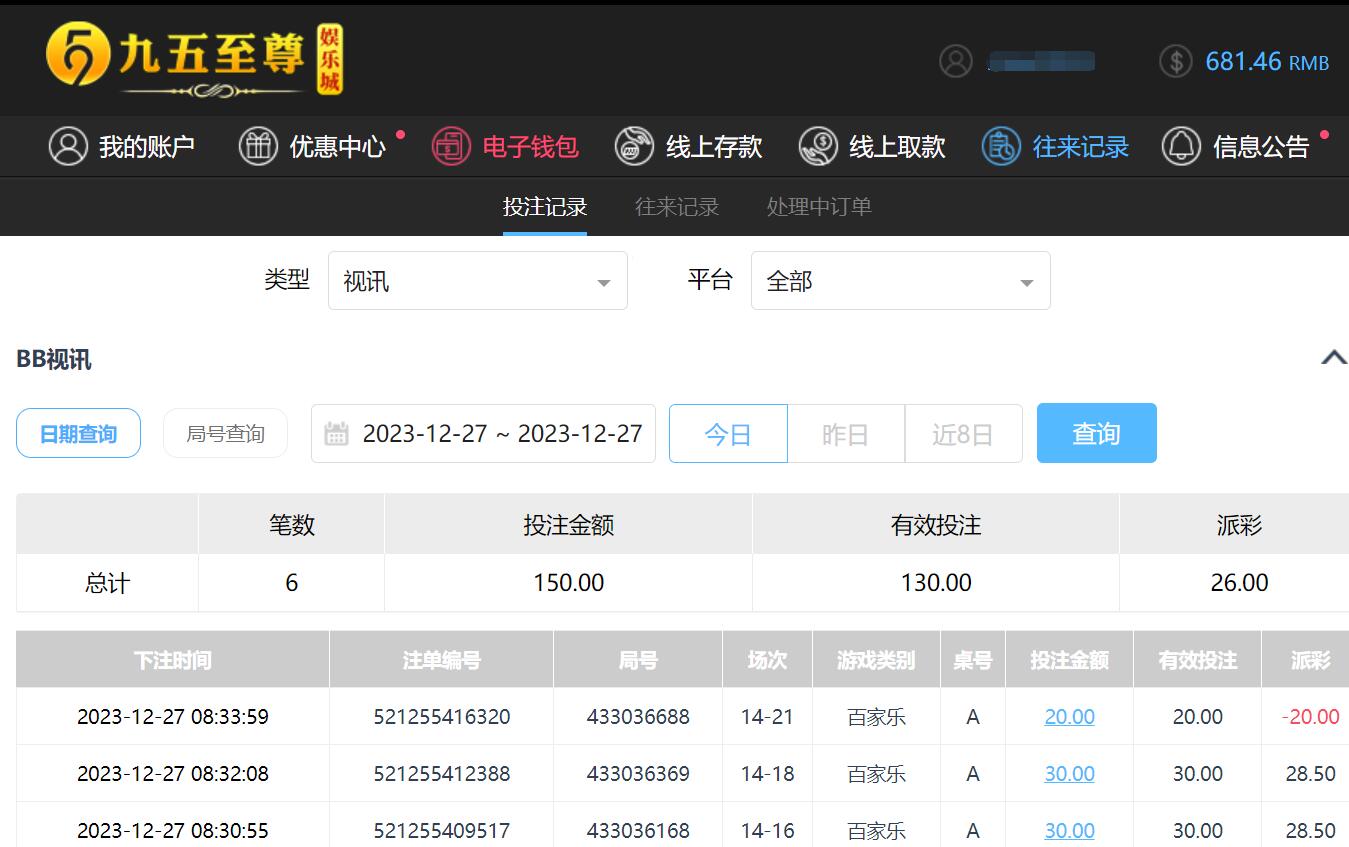Click the calendar icon in date field

(337, 433)
